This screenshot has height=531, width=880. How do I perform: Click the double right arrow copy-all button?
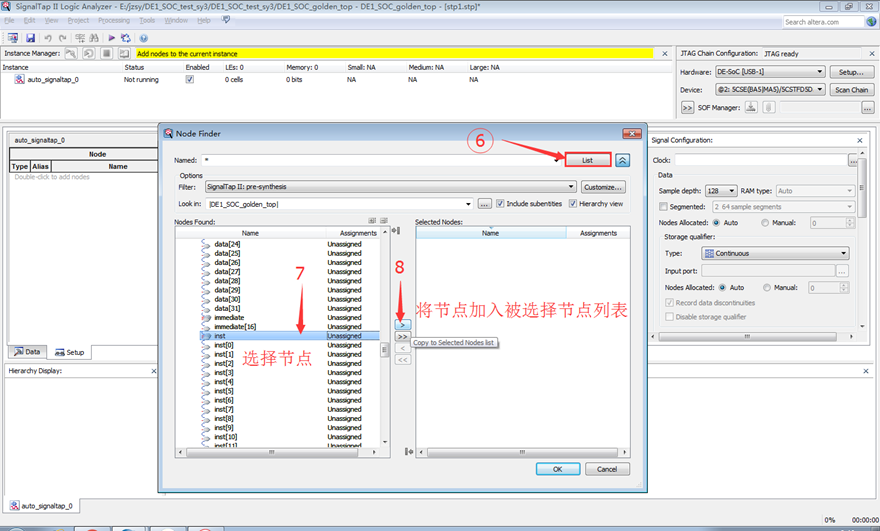click(402, 336)
